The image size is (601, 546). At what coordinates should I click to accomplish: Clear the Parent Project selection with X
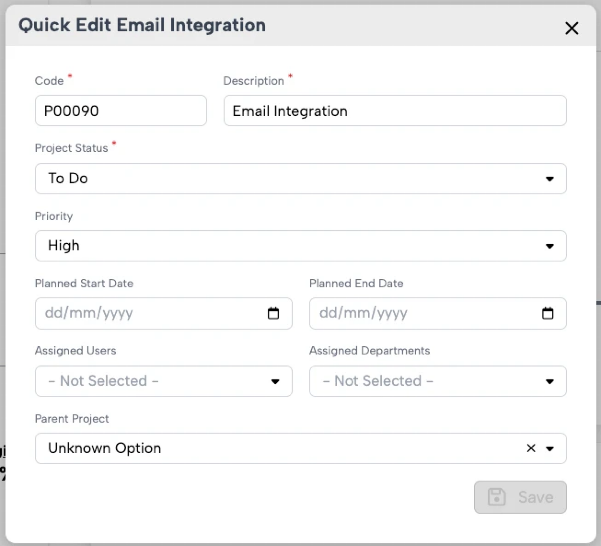(x=531, y=448)
